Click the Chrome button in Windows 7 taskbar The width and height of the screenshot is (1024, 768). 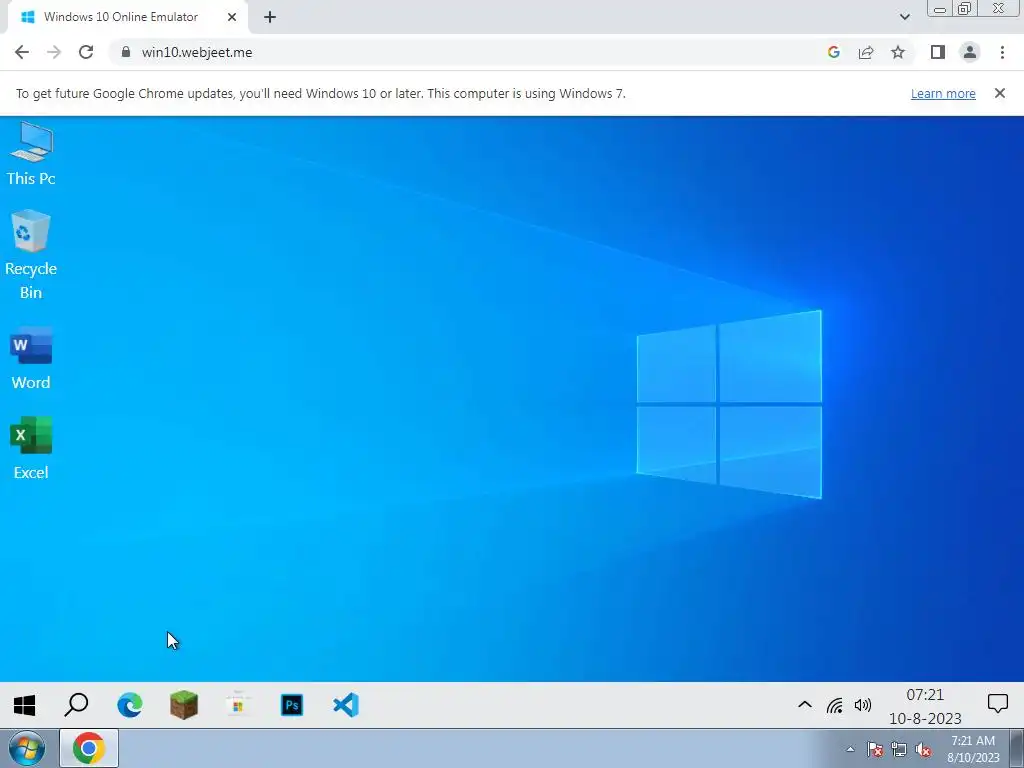click(89, 748)
